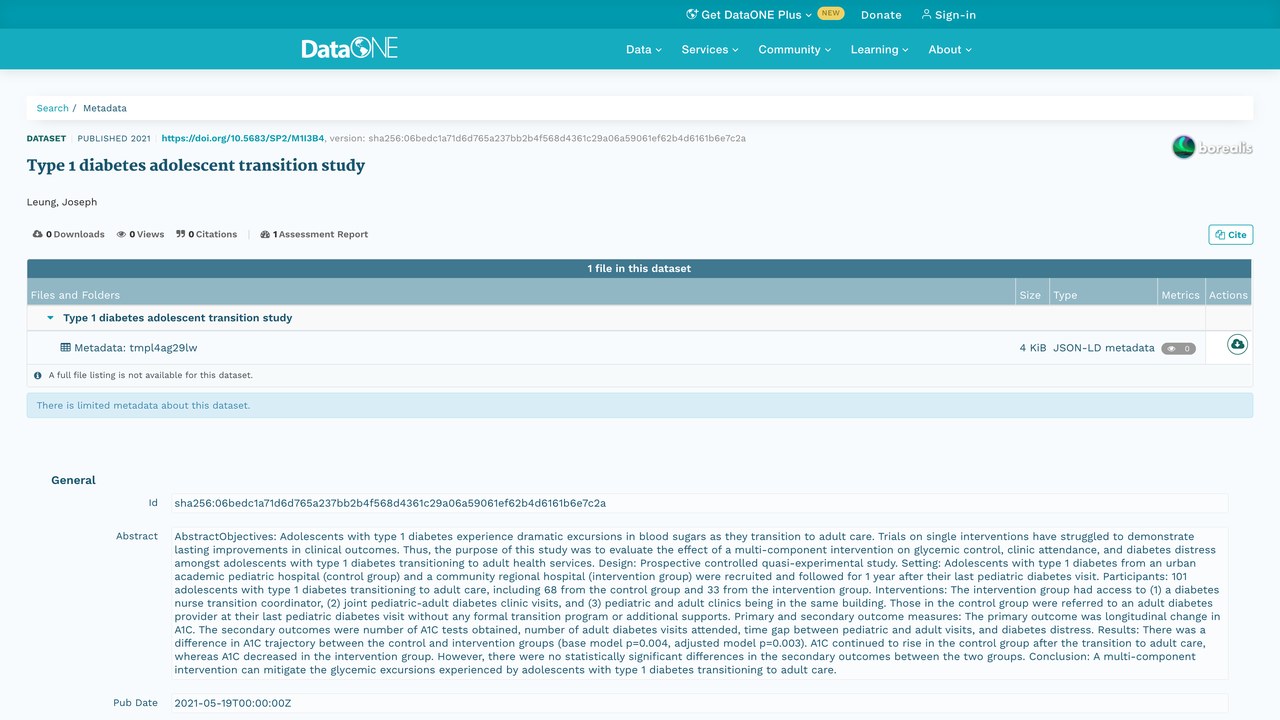Click the Id value field
Image resolution: width=1280 pixels, height=720 pixels.
tap(699, 503)
